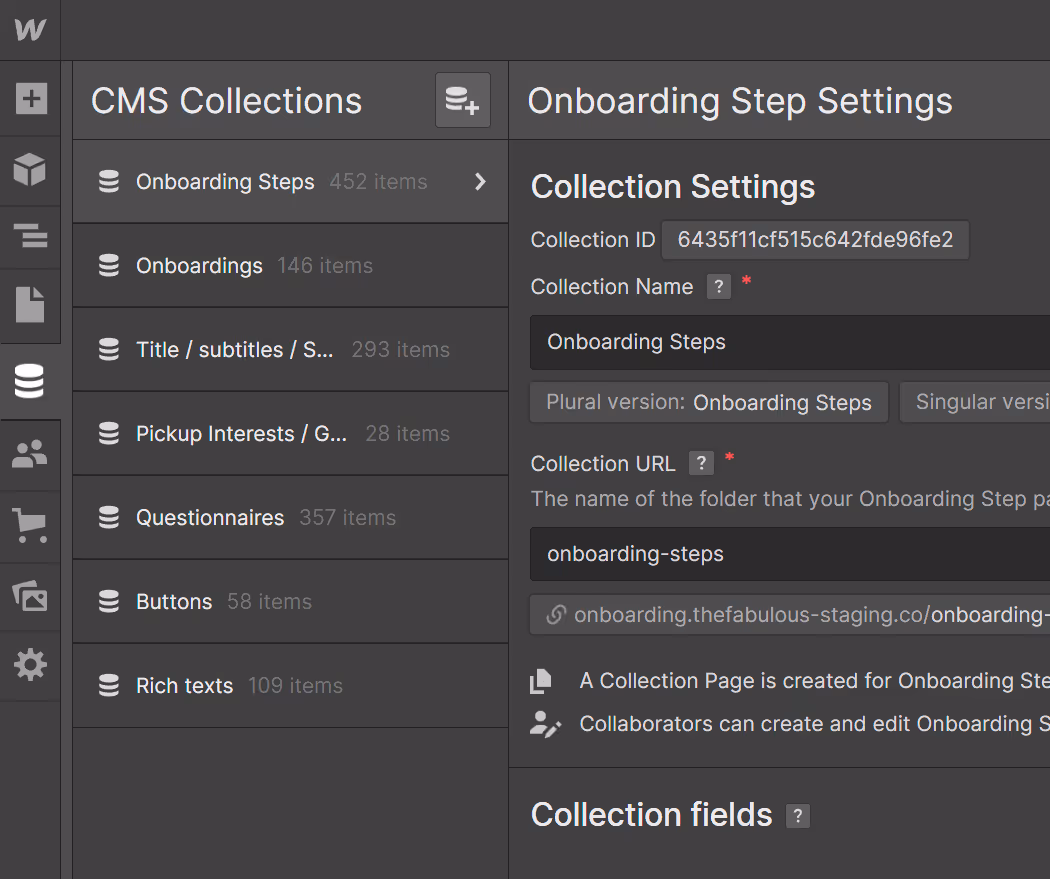The image size is (1050, 879).
Task: Click the '452 items' count text
Action: (x=378, y=181)
